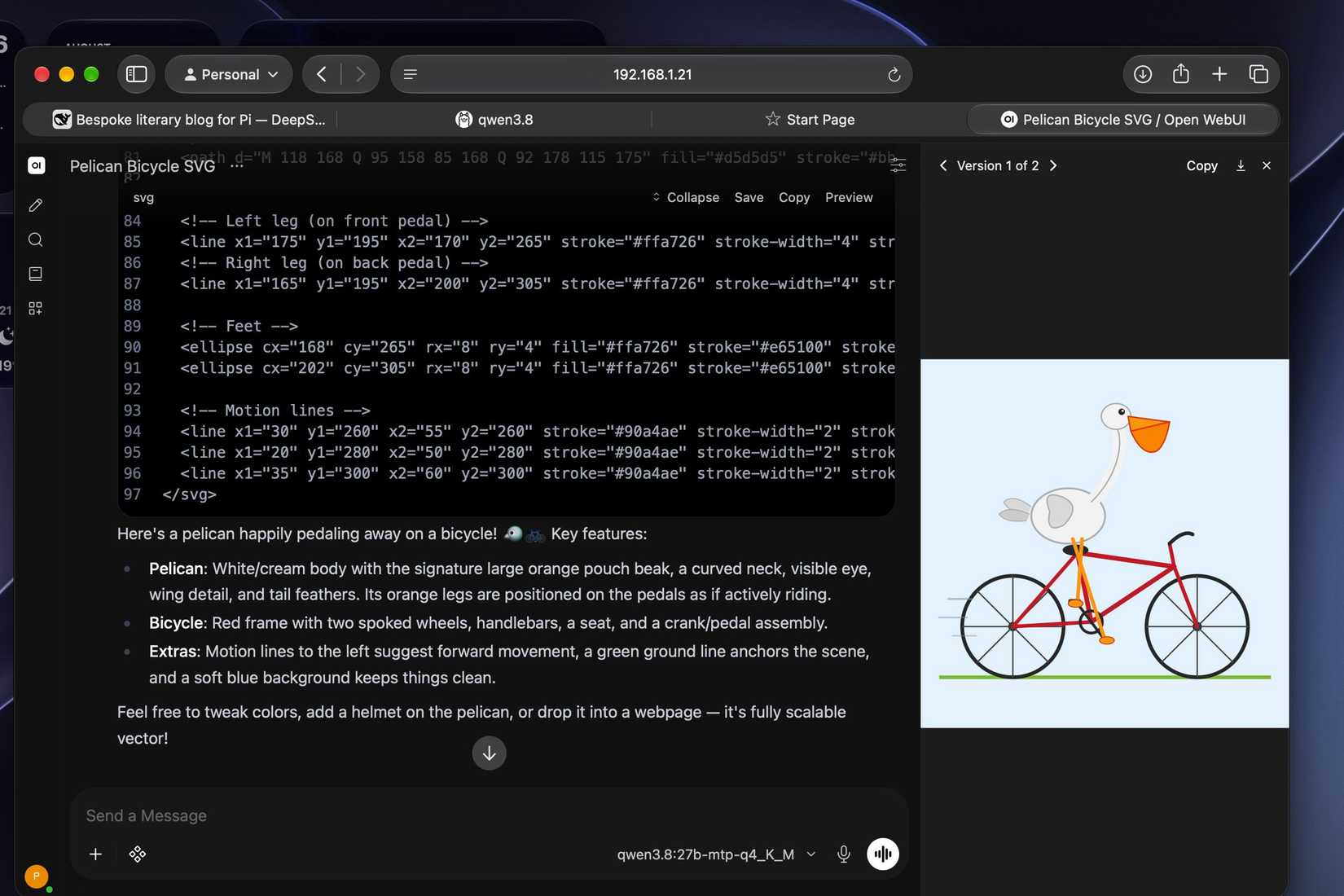Viewport: 1344px width, 896px height.
Task: Save the svg code block
Action: click(749, 197)
